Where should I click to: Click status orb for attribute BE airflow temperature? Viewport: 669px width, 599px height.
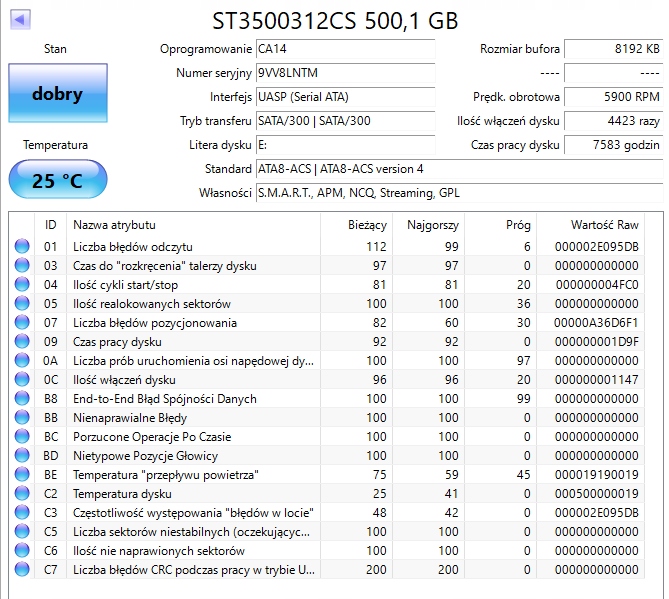click(x=22, y=475)
